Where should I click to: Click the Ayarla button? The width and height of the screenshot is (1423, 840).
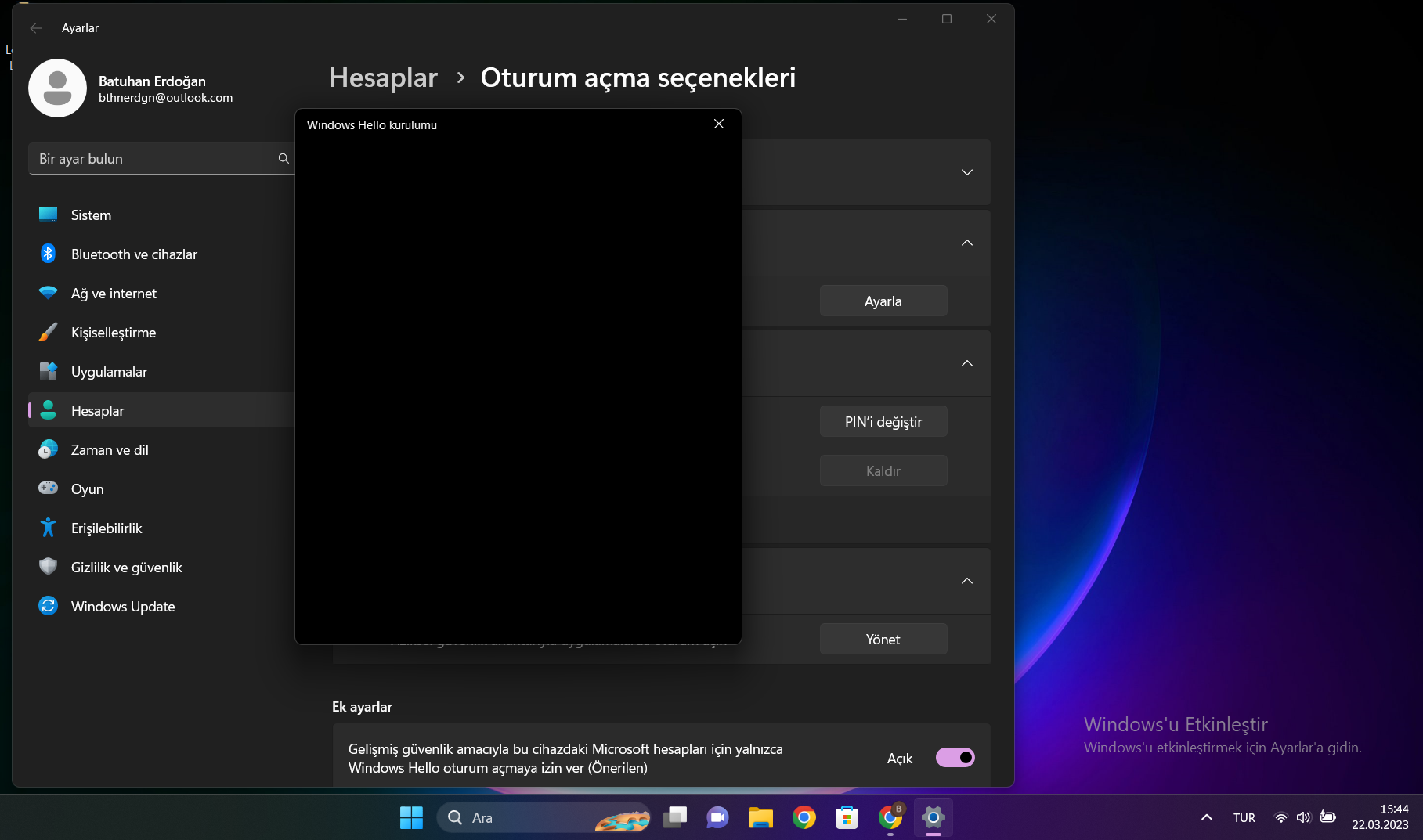click(x=883, y=301)
